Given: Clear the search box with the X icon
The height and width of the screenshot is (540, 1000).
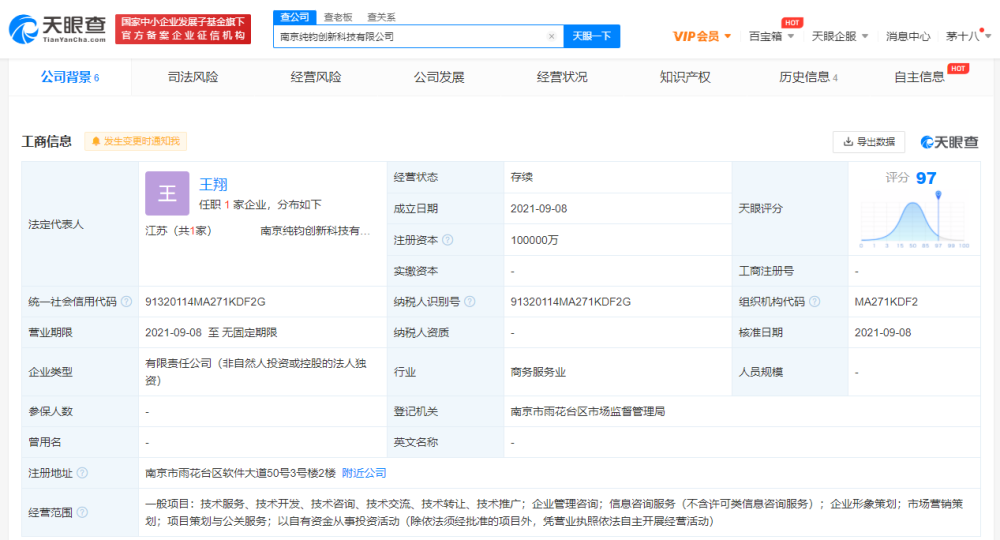Looking at the screenshot, I should [552, 36].
